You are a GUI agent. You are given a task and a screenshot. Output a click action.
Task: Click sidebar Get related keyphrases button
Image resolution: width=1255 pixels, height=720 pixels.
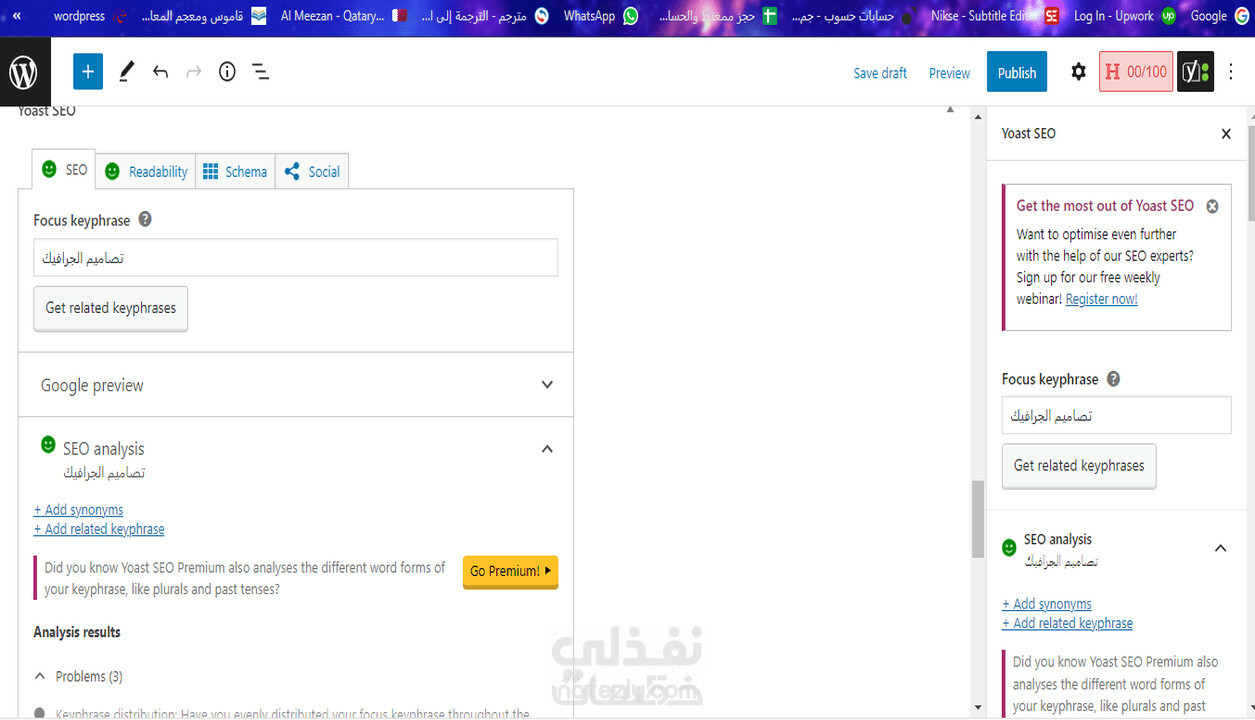(x=1079, y=466)
